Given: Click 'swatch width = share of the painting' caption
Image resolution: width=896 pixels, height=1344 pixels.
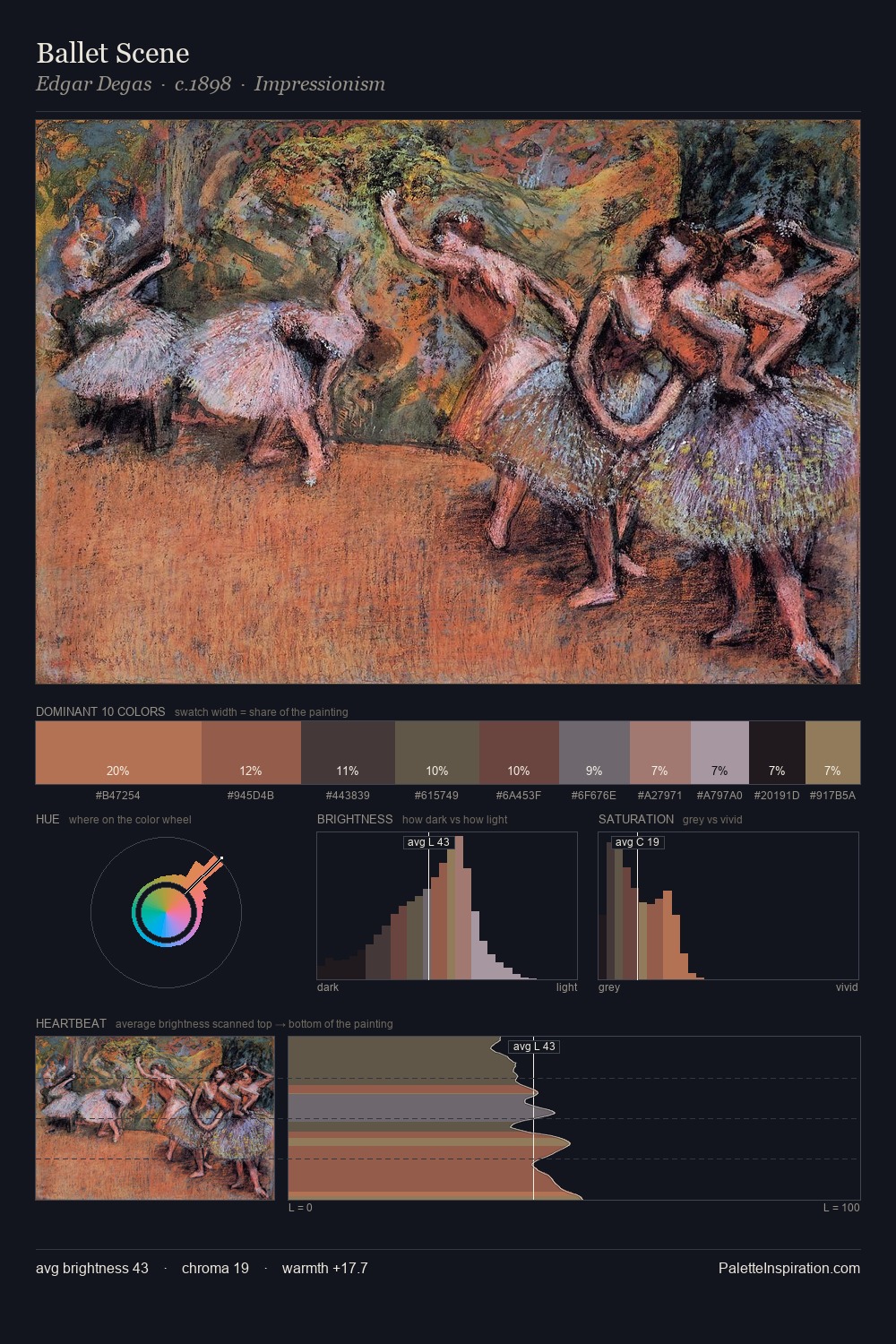Looking at the screenshot, I should point(262,712).
